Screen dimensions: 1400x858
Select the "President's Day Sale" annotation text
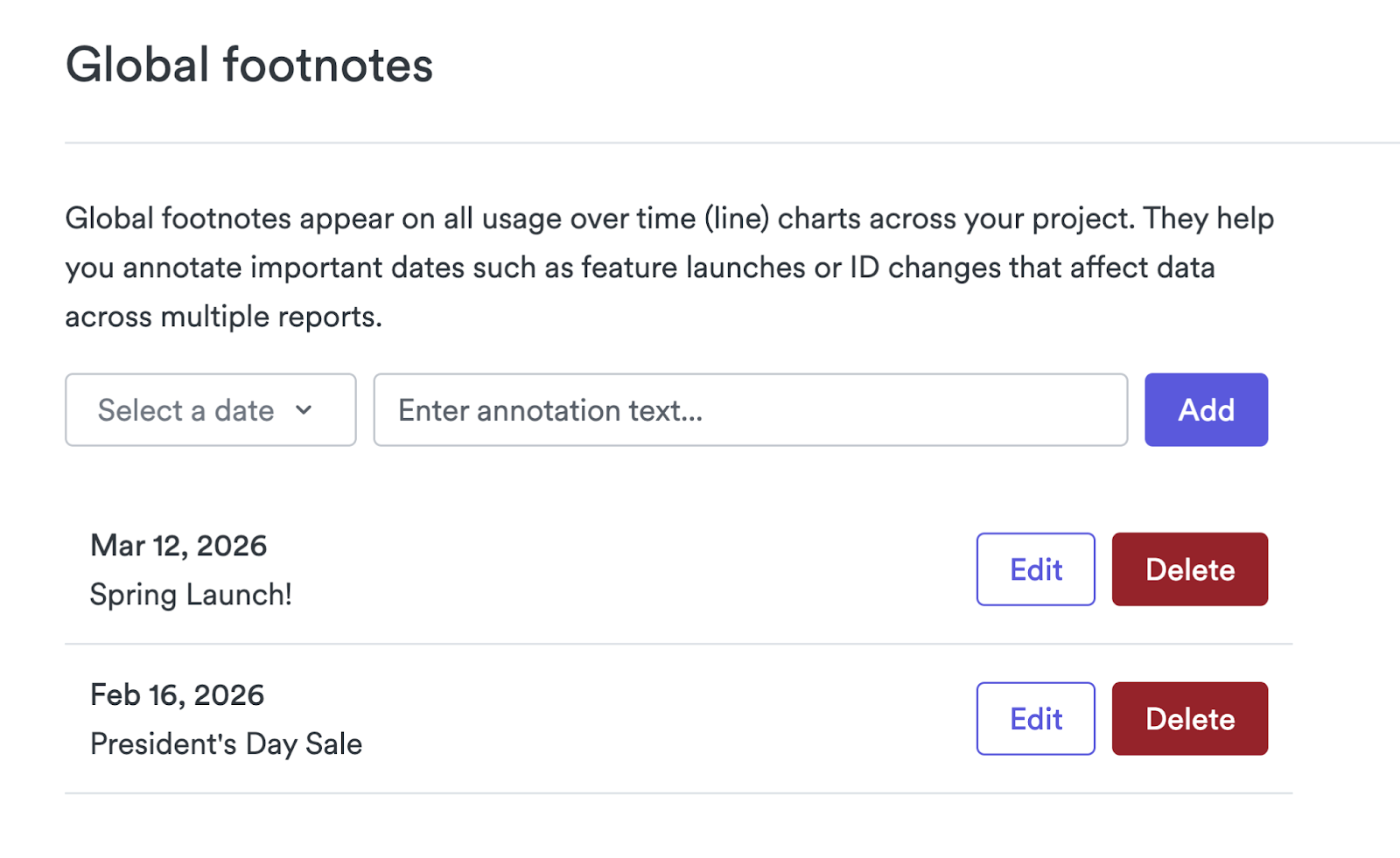226,744
